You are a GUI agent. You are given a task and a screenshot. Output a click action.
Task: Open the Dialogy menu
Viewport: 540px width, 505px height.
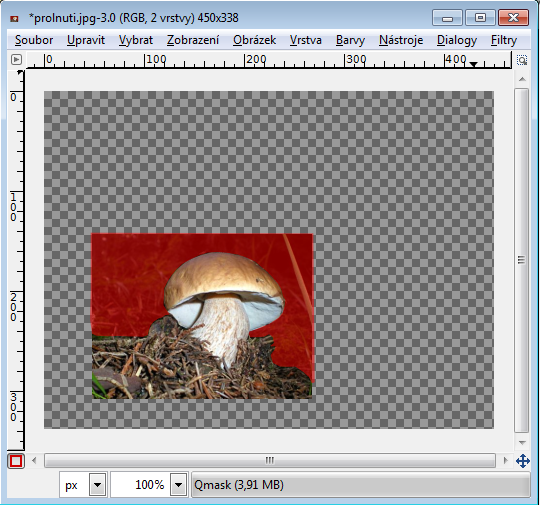pos(457,40)
